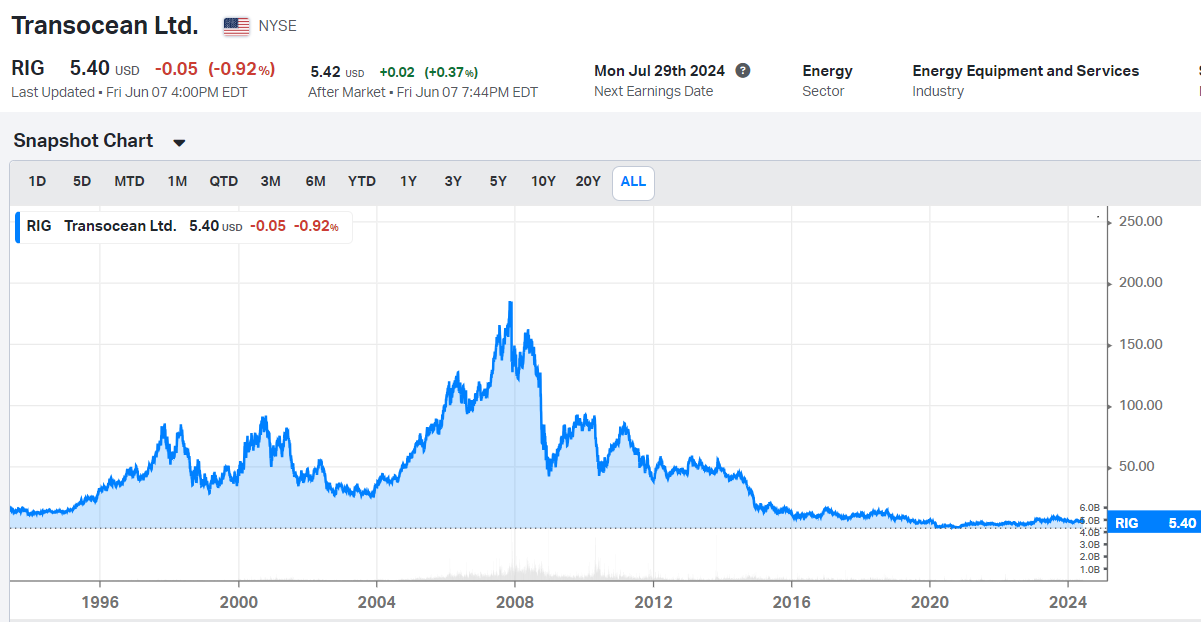Select the ALL range tab

click(633, 182)
